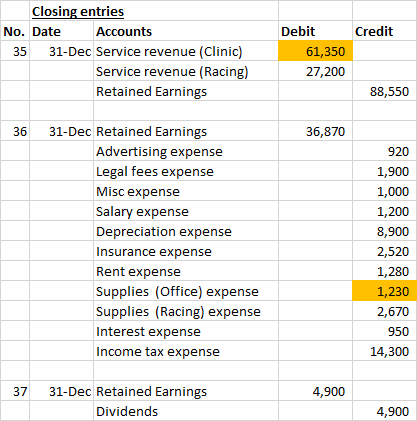Select 'Supplies (Office) expense' account cell
The height and width of the screenshot is (421, 417).
tap(186, 291)
